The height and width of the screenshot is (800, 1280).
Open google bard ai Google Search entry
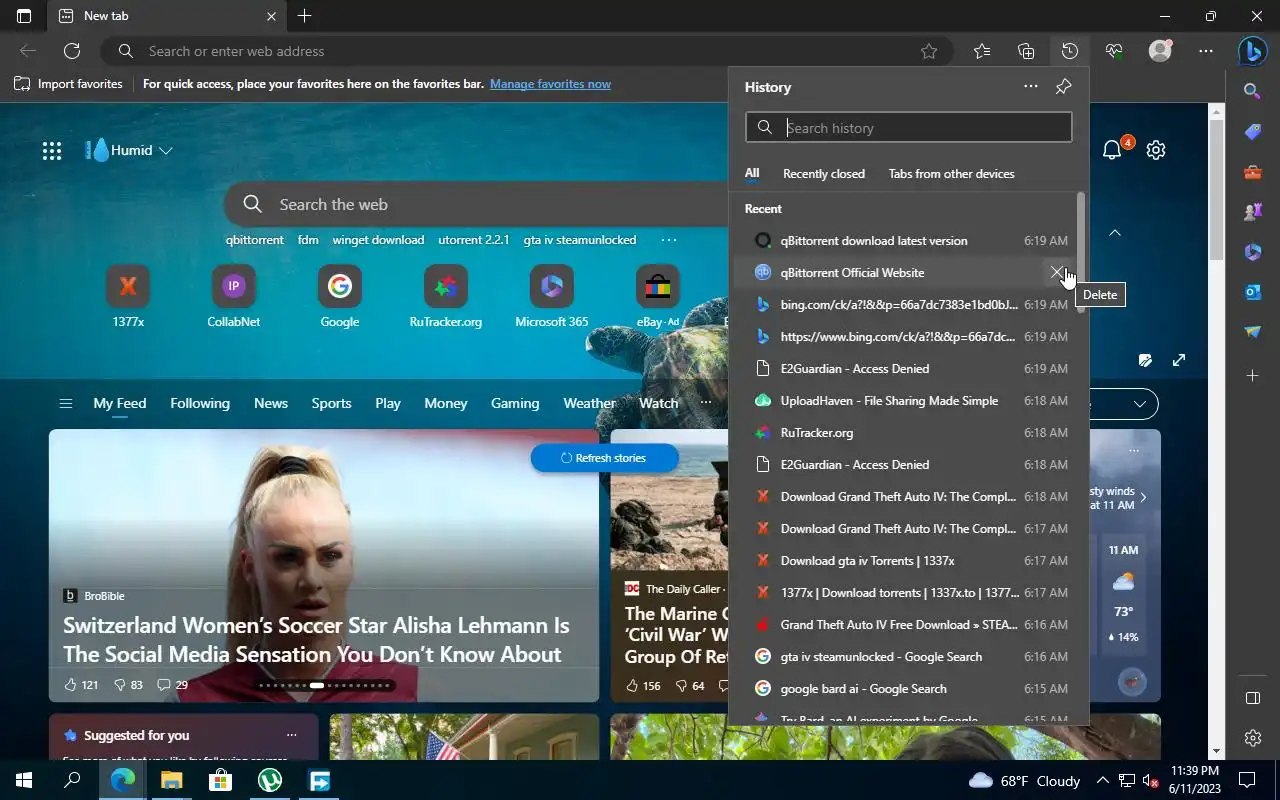click(x=909, y=689)
